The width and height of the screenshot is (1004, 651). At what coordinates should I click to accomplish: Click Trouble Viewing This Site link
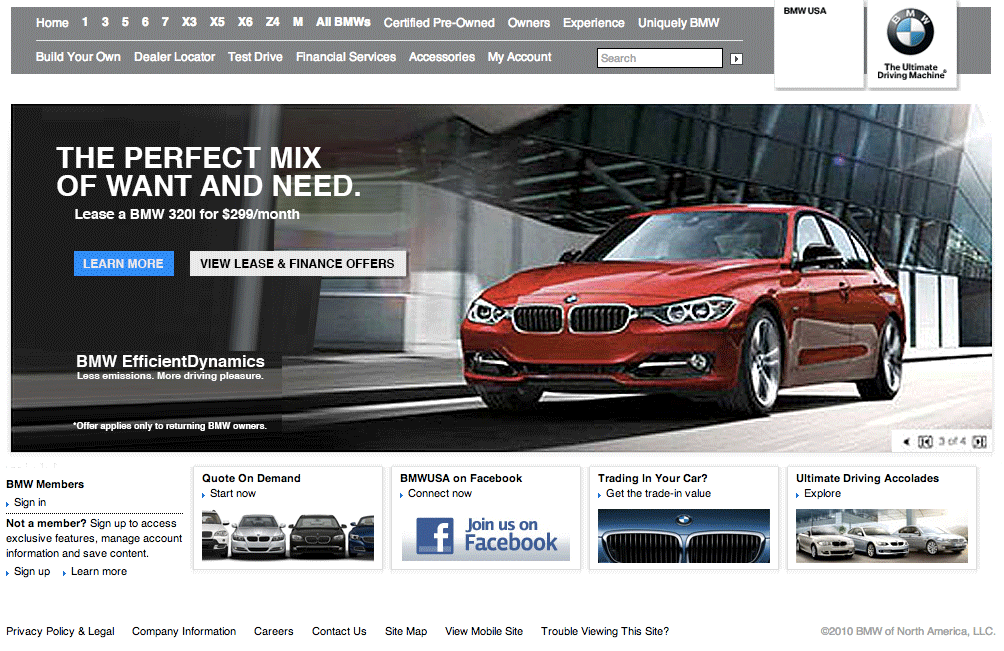[x=605, y=631]
